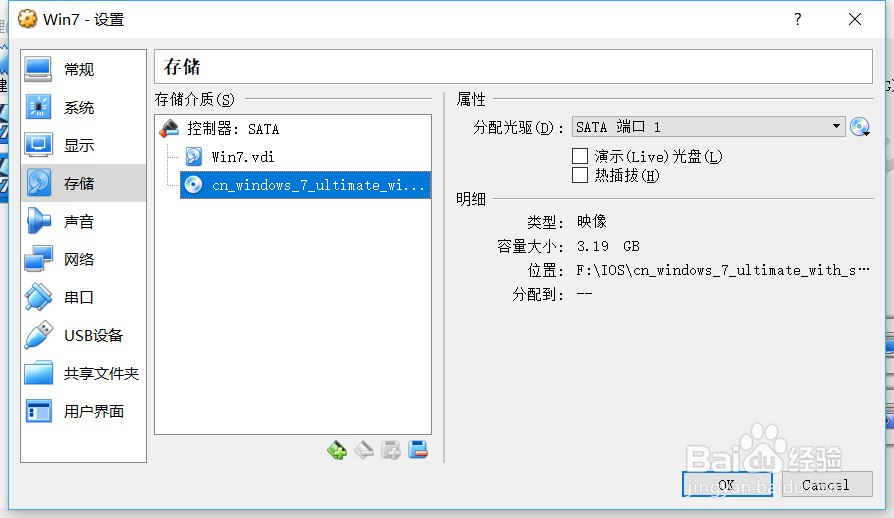
Task: Click the 映像 type value
Action: pos(592,221)
